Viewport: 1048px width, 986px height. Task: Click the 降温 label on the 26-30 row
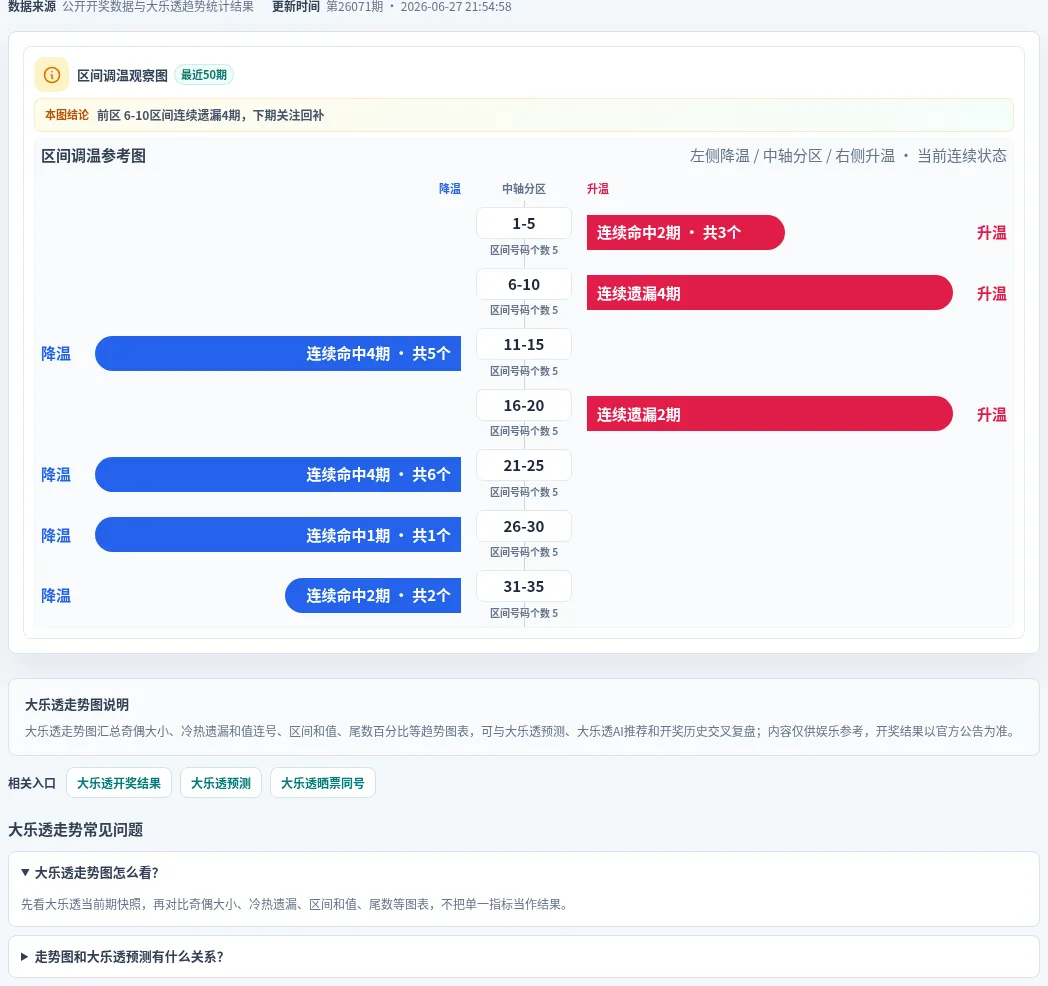click(56, 535)
